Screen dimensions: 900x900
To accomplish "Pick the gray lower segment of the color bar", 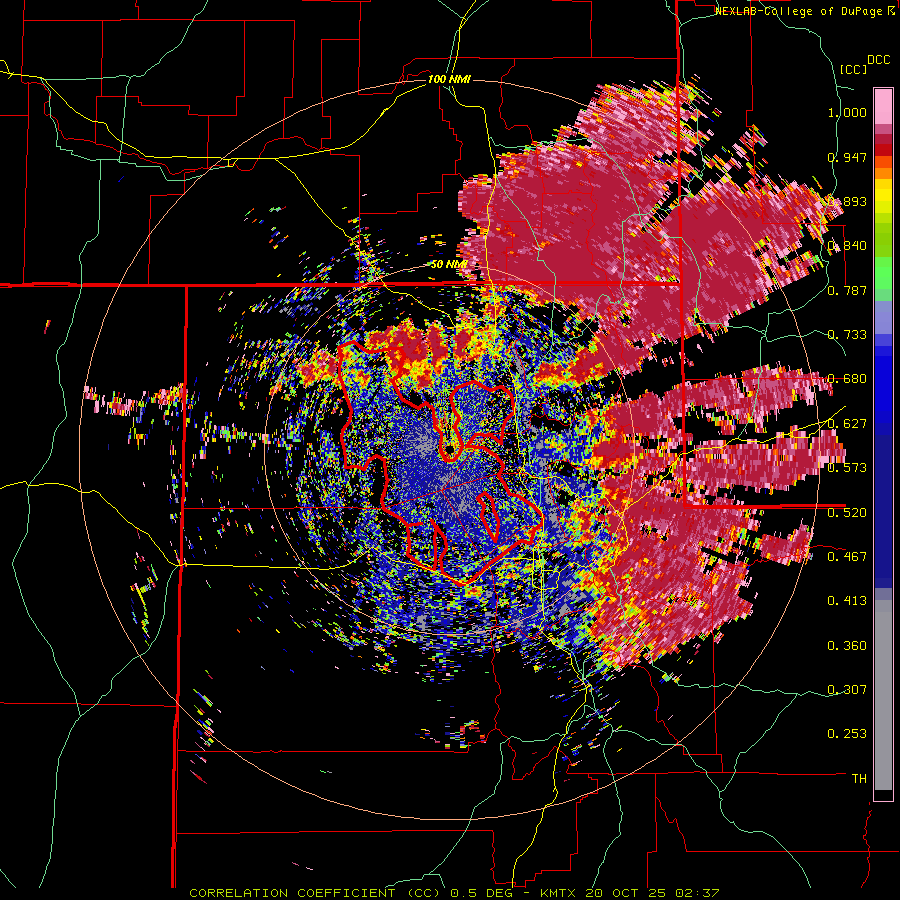I will point(883,695).
